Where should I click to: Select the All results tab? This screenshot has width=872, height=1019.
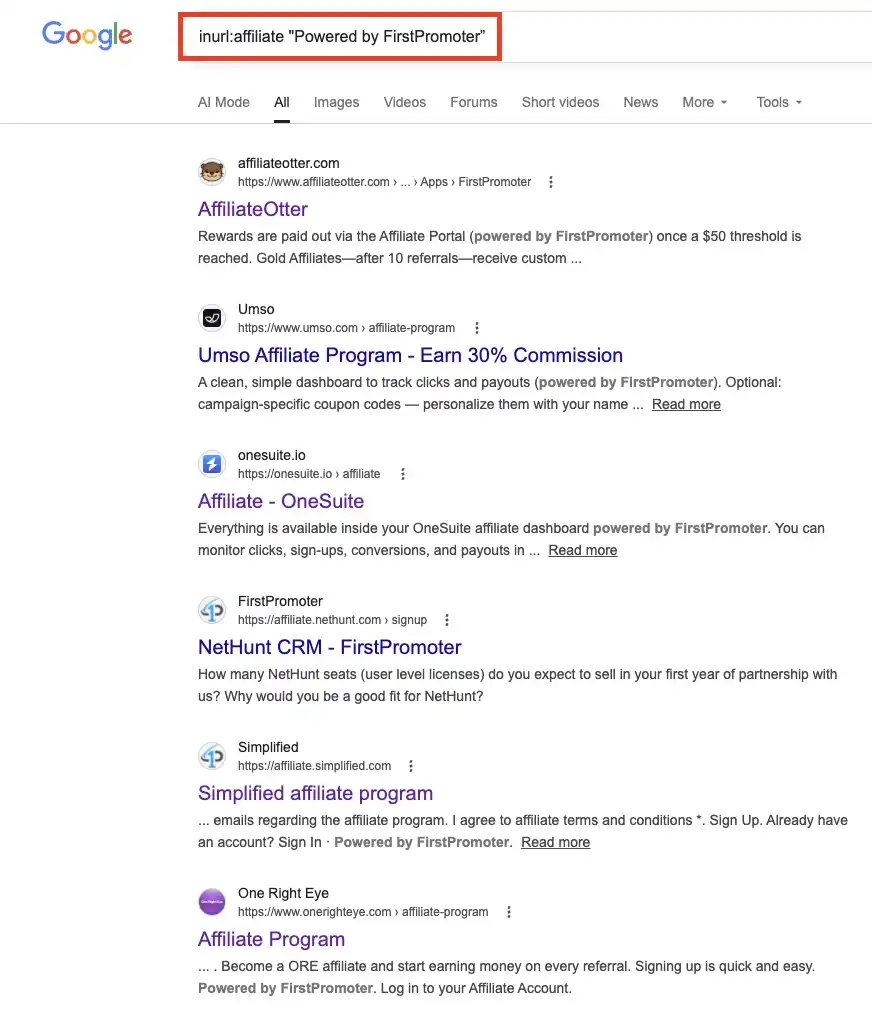pyautogui.click(x=281, y=102)
